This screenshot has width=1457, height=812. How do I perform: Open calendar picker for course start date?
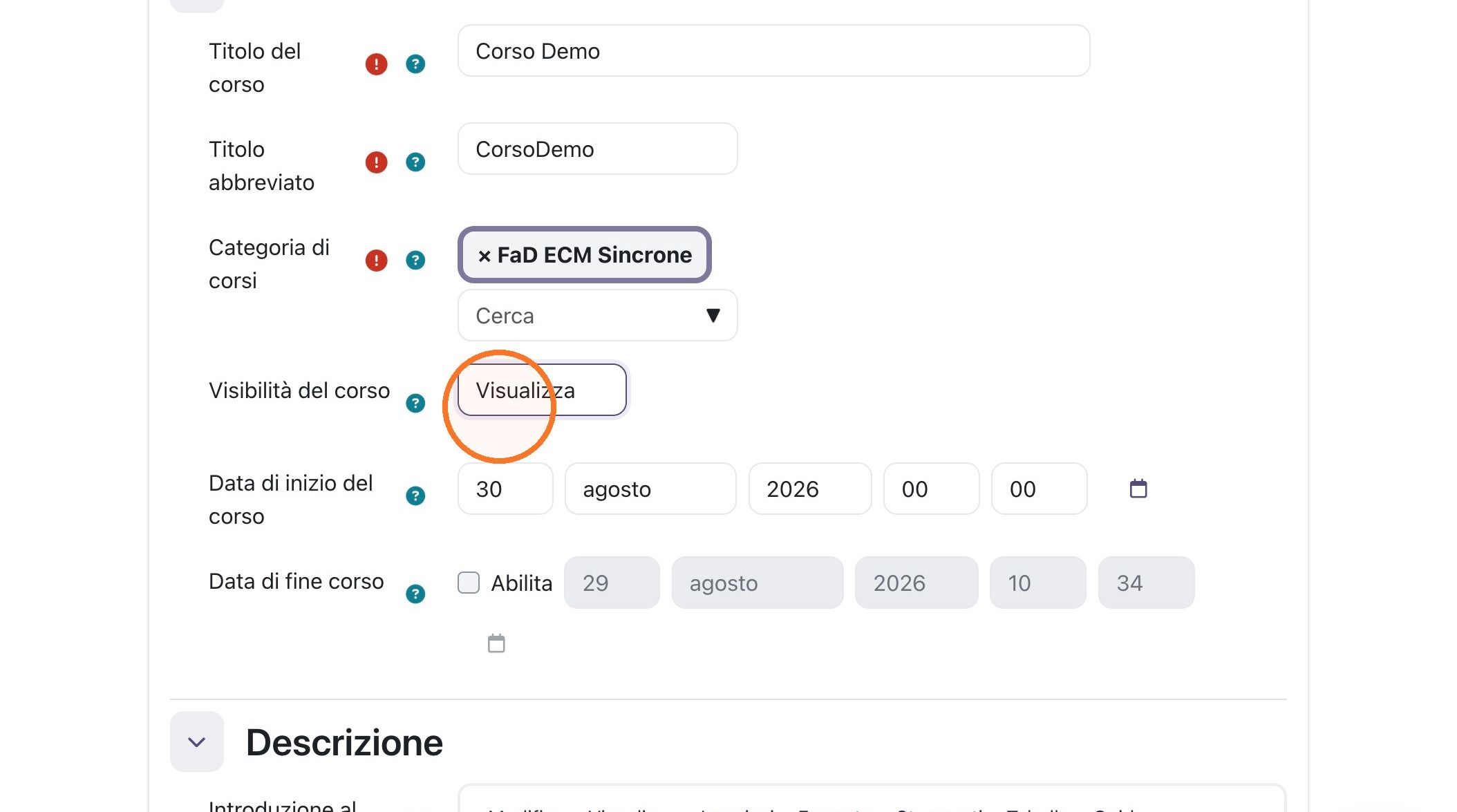[x=1138, y=489]
